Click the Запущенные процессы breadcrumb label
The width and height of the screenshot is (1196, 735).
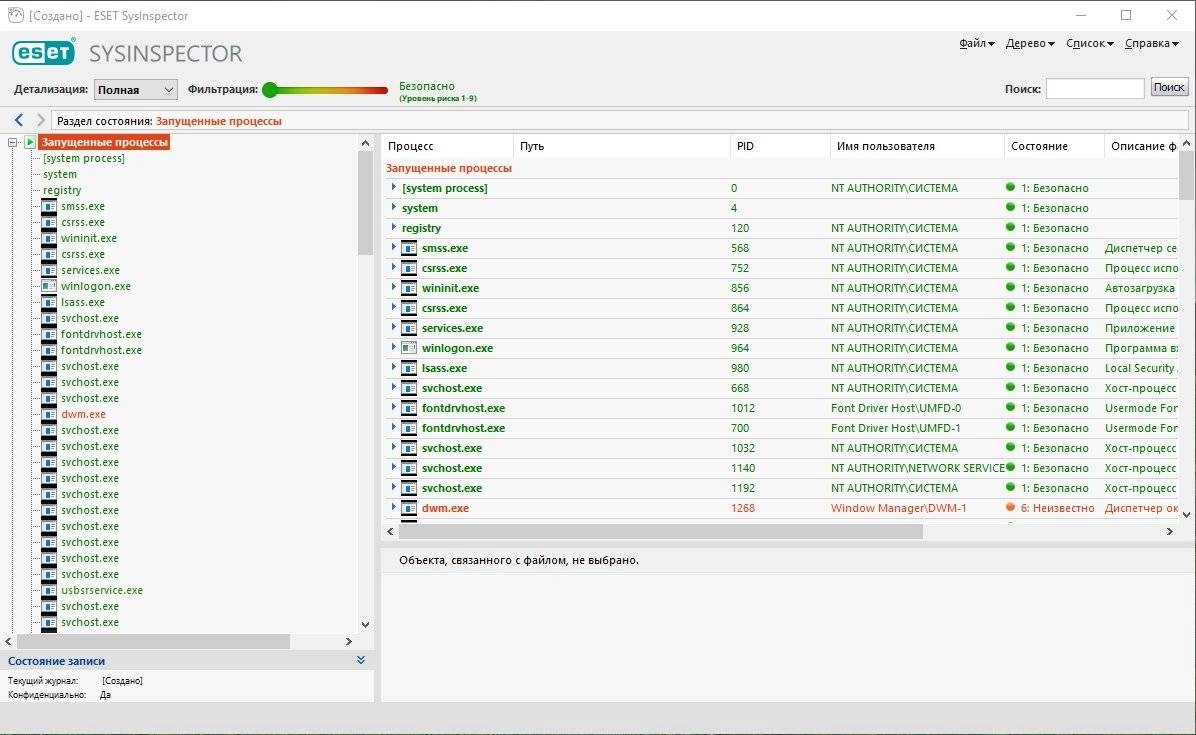point(219,120)
